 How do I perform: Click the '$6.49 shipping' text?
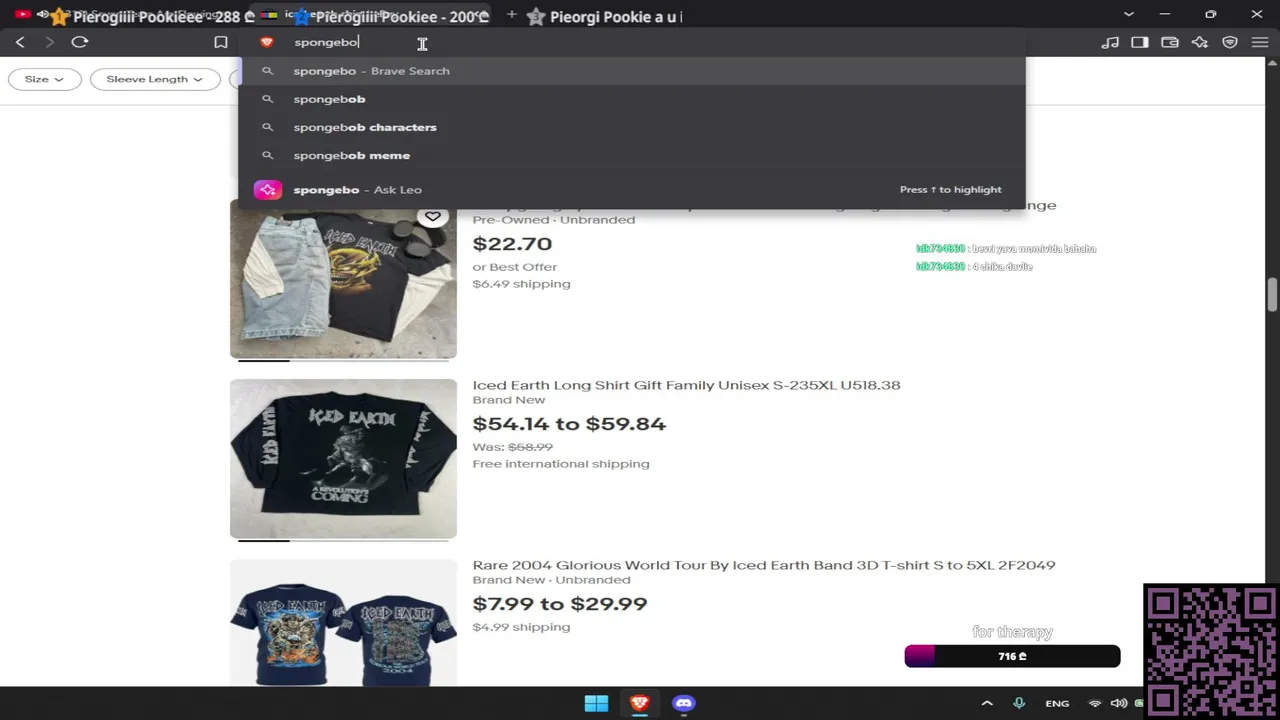pos(522,284)
